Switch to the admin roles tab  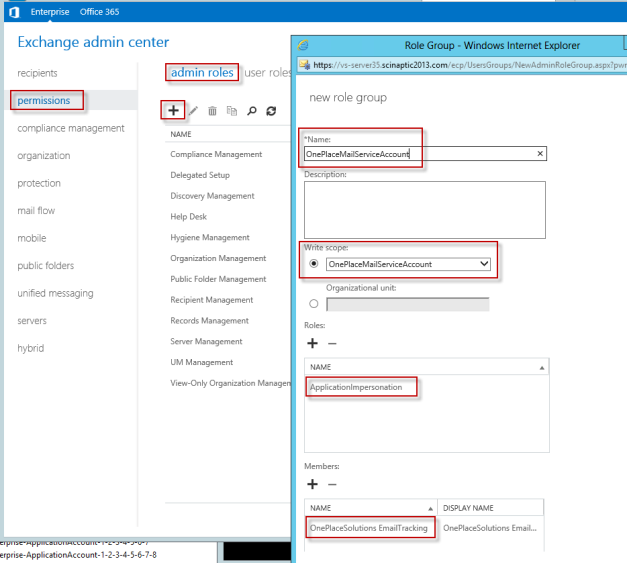click(x=202, y=72)
